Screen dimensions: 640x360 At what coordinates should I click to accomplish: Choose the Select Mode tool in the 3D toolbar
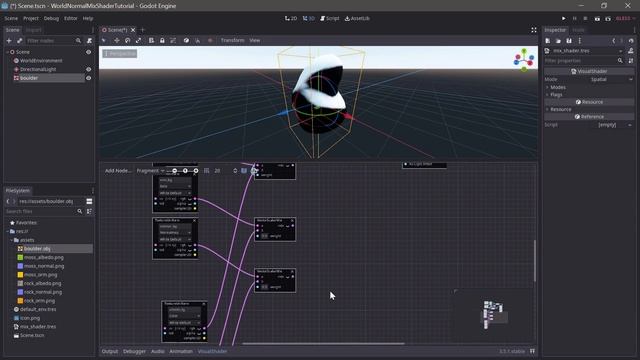[104, 40]
